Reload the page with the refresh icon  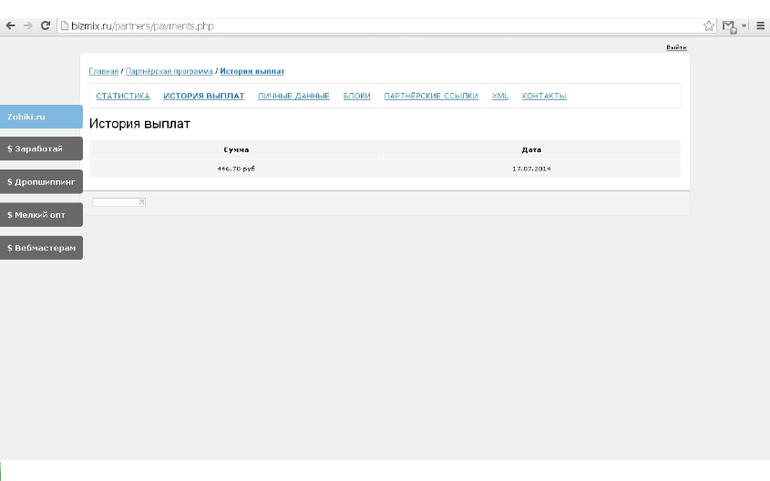click(x=45, y=26)
